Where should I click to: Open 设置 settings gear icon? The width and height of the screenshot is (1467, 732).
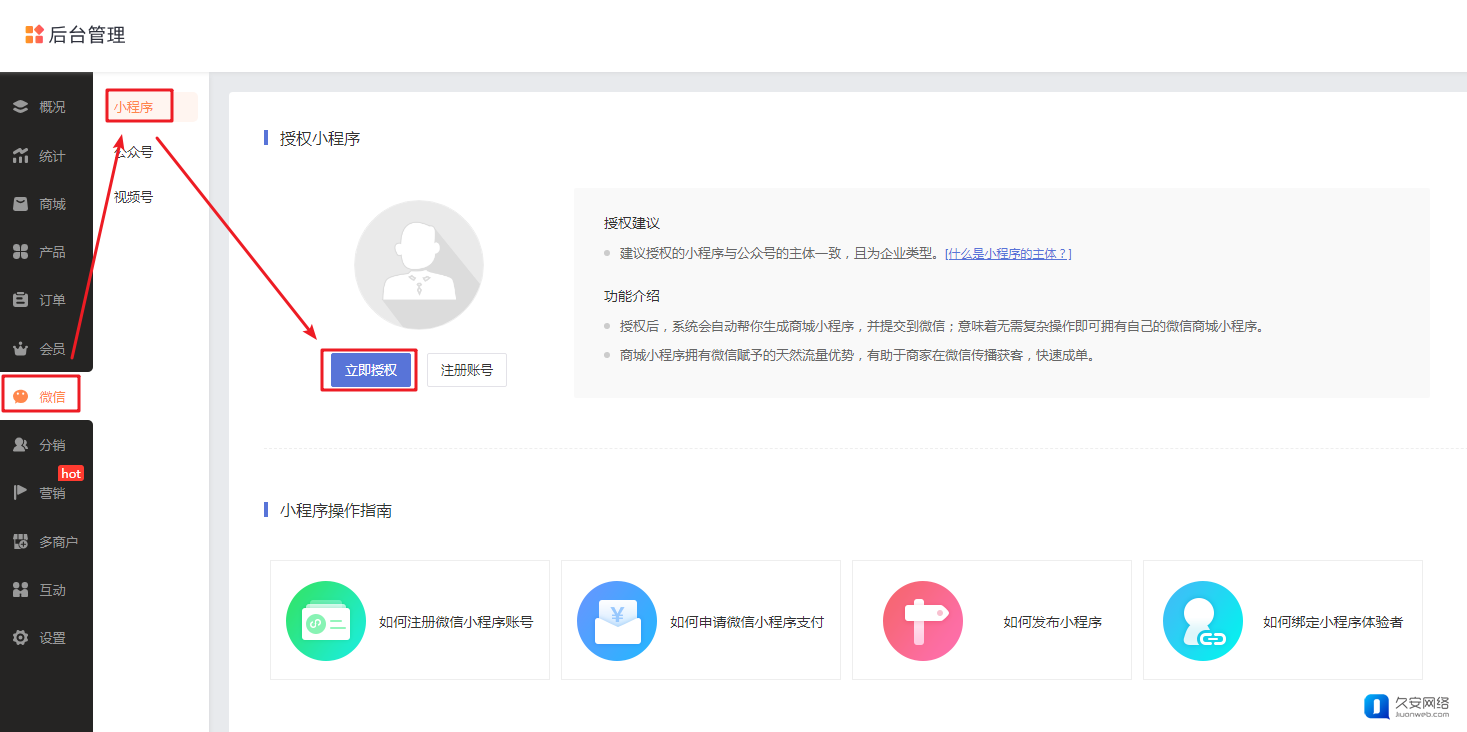tap(20, 638)
